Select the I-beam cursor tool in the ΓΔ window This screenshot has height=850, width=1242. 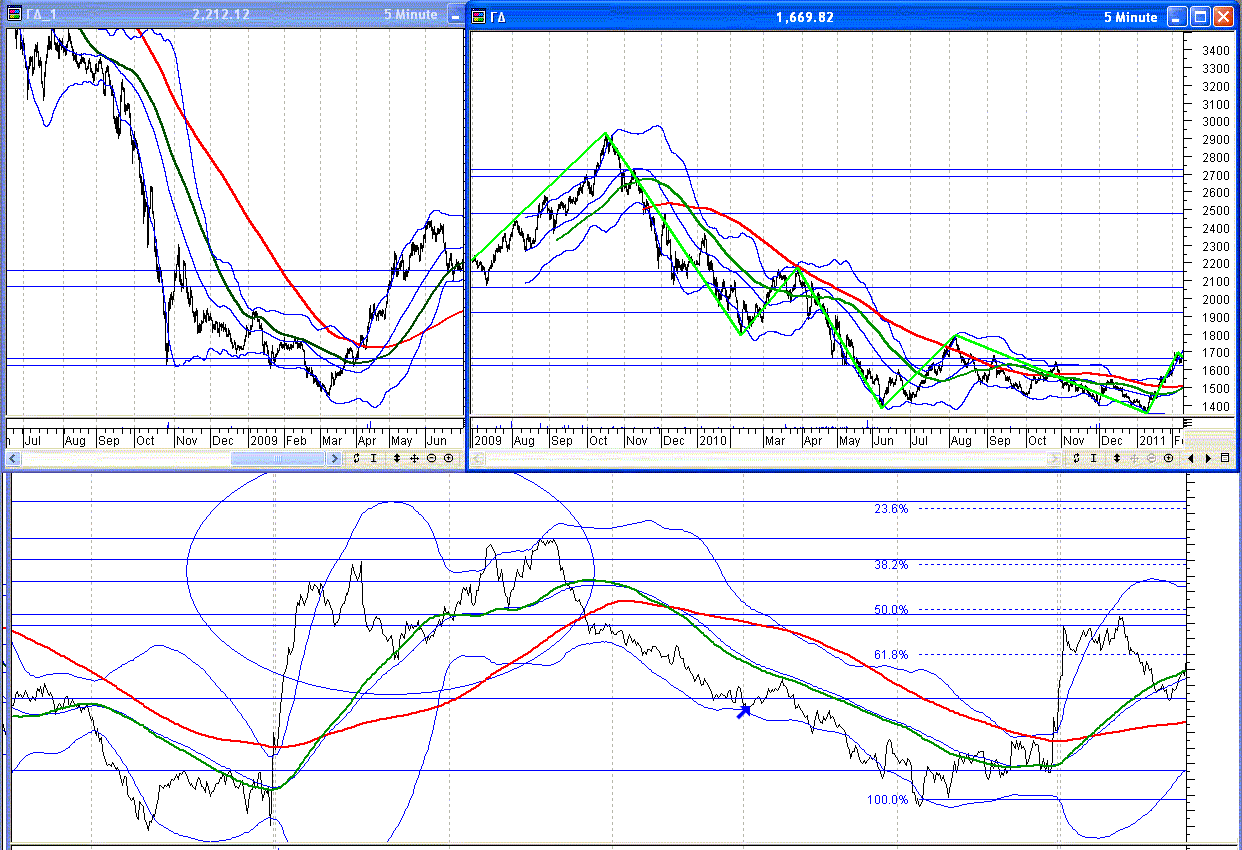1093,458
